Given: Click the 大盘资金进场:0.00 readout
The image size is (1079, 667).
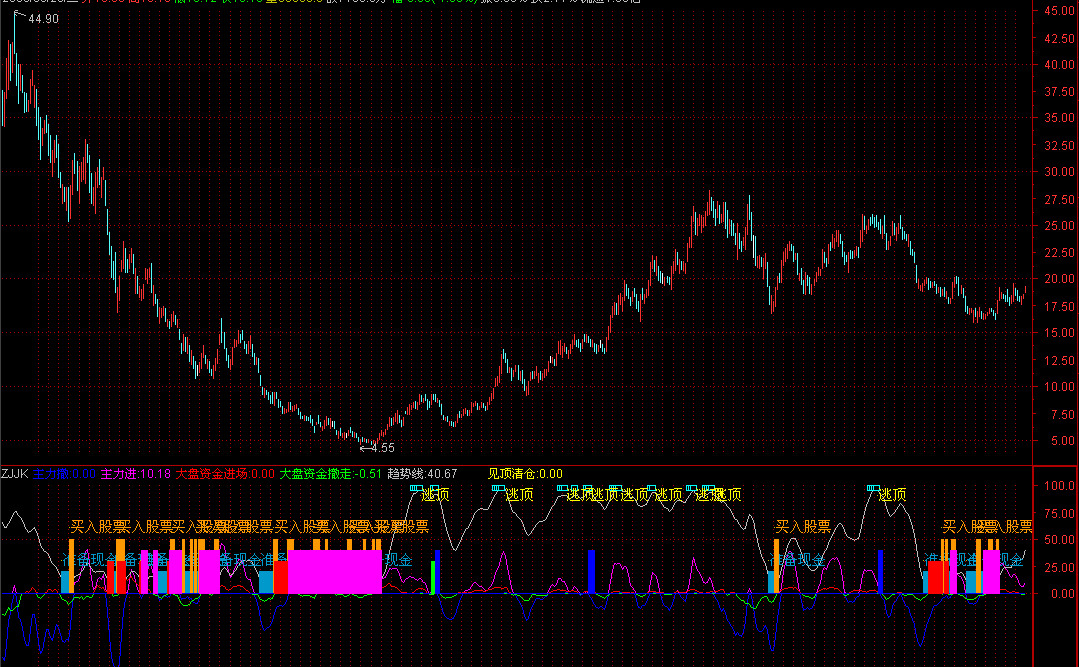Looking at the screenshot, I should (225, 474).
